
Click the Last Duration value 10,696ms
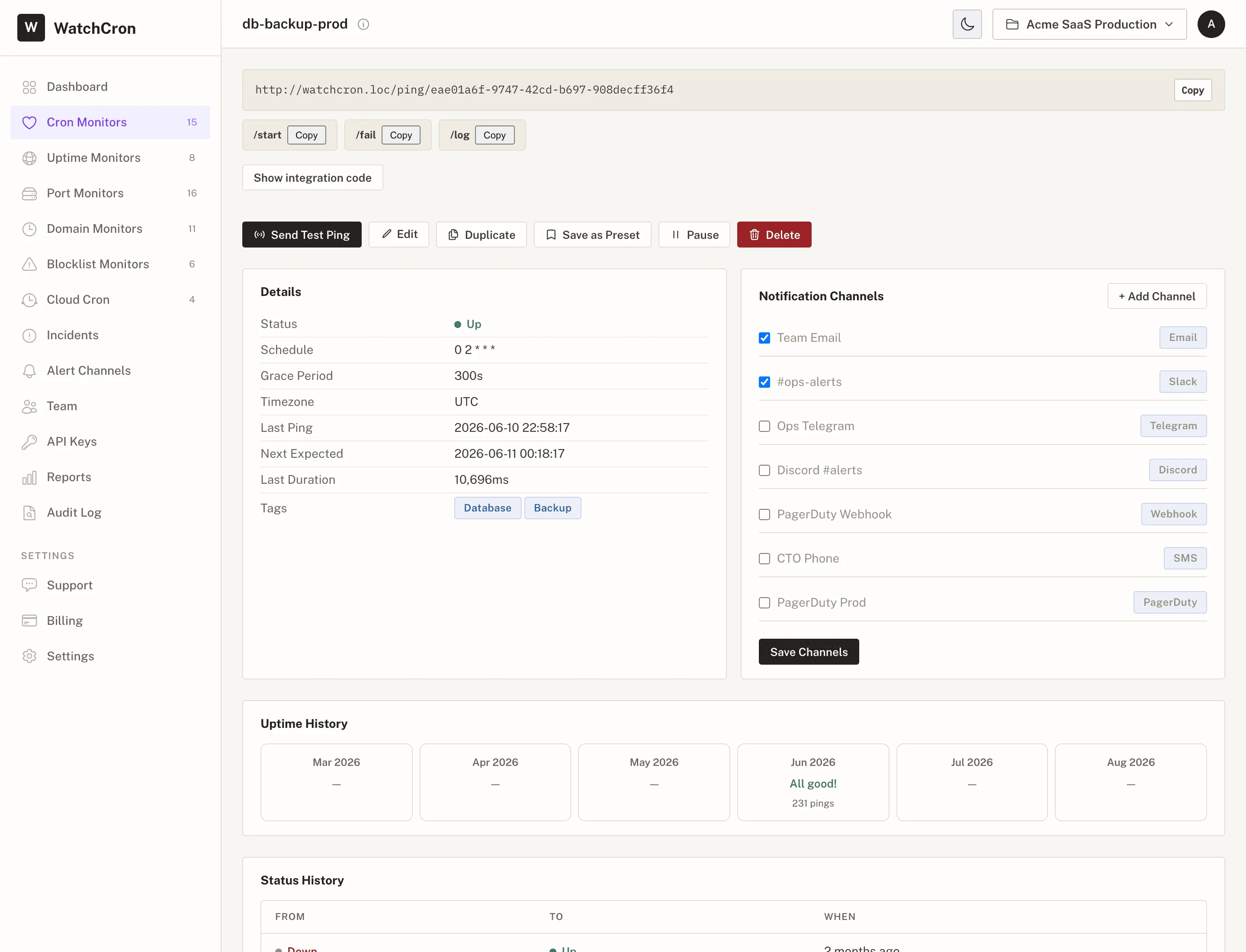481,480
